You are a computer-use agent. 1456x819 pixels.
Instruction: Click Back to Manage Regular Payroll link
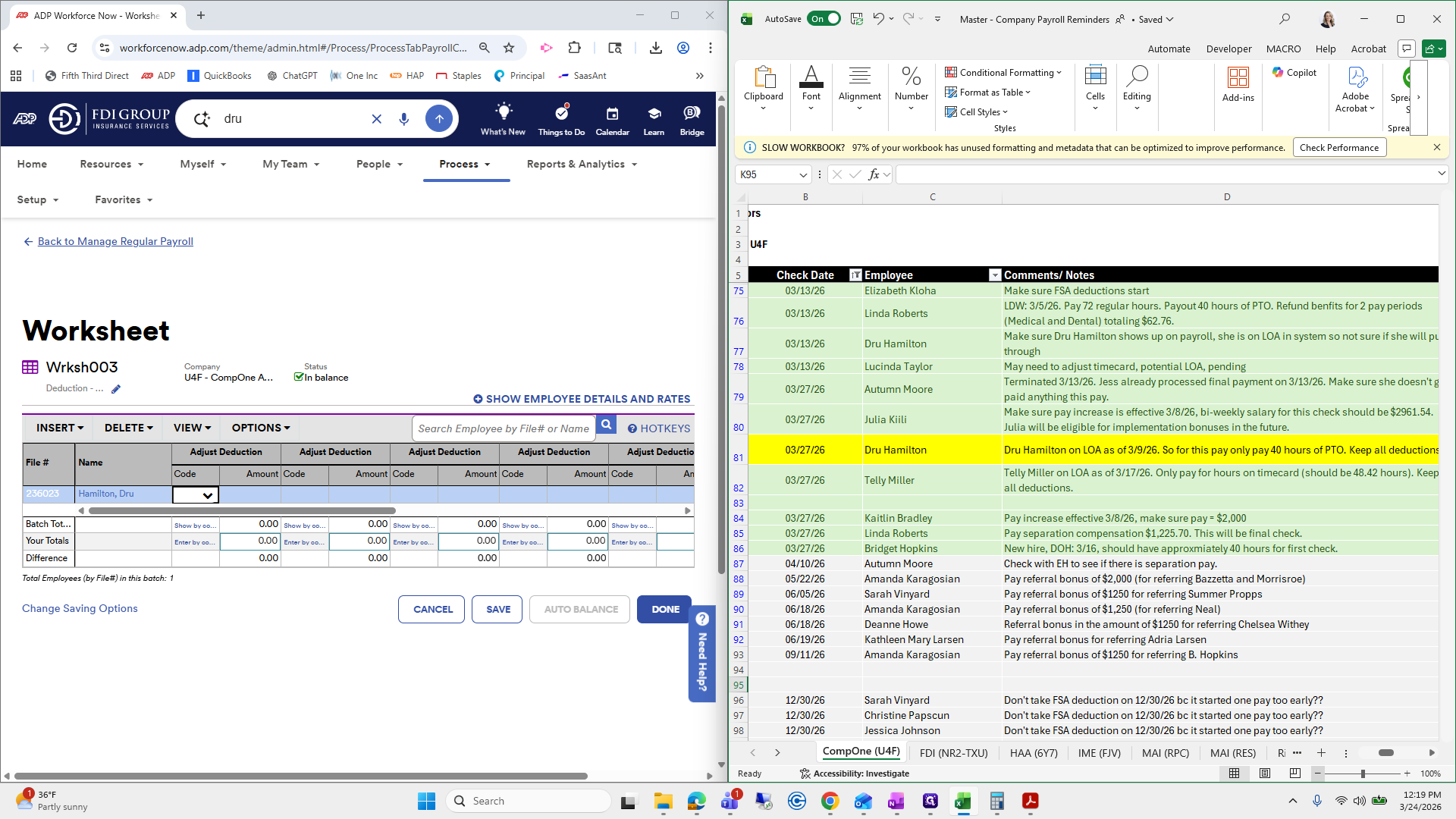point(115,241)
